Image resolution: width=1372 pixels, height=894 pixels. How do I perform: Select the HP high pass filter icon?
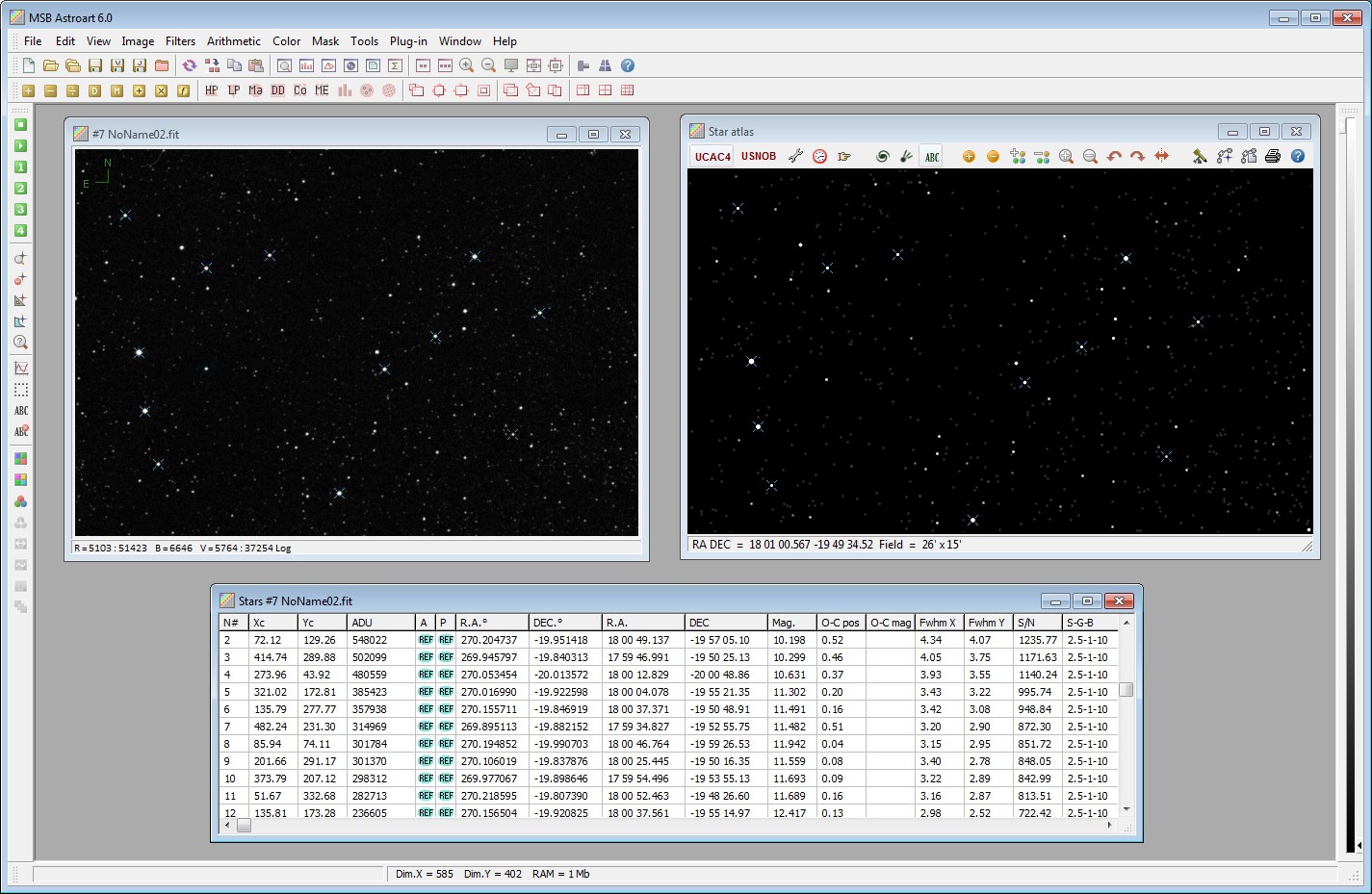[x=212, y=89]
